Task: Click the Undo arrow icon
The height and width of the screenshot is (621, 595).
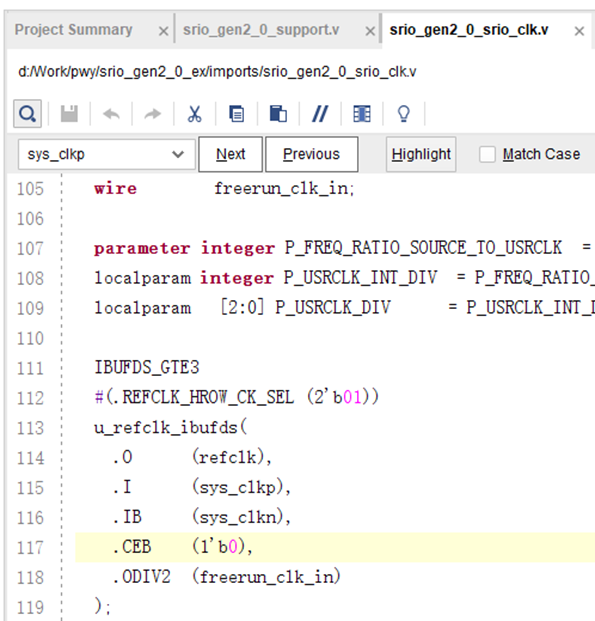Action: tap(111, 114)
